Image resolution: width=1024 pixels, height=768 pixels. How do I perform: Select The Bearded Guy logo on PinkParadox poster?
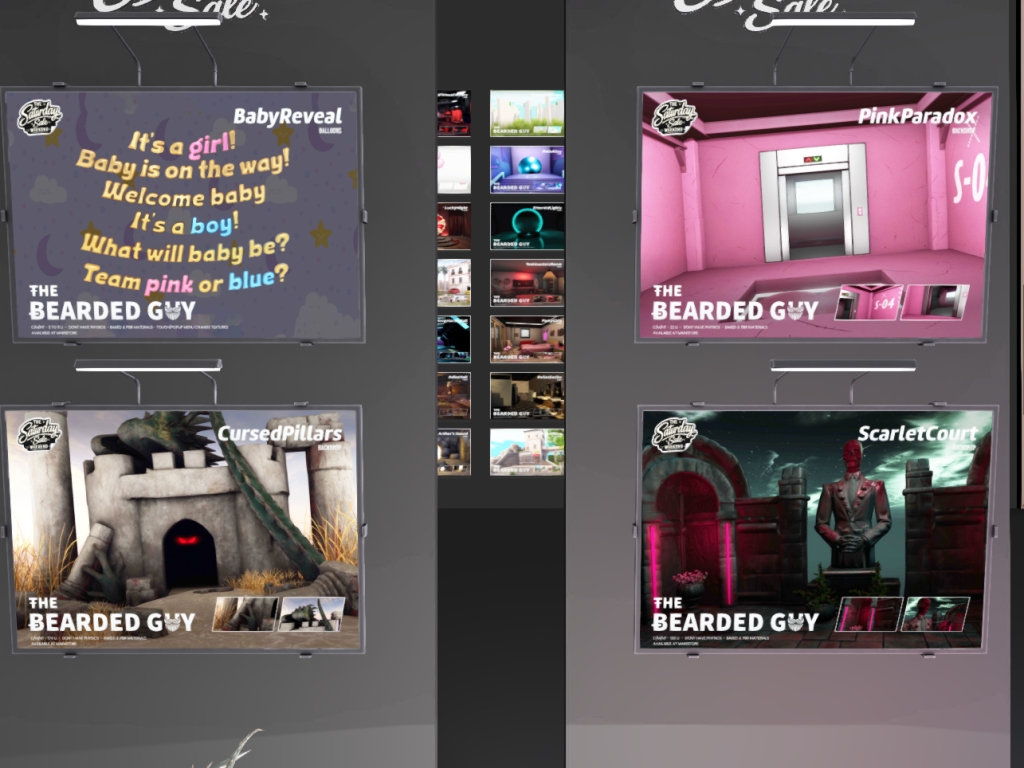click(x=735, y=303)
